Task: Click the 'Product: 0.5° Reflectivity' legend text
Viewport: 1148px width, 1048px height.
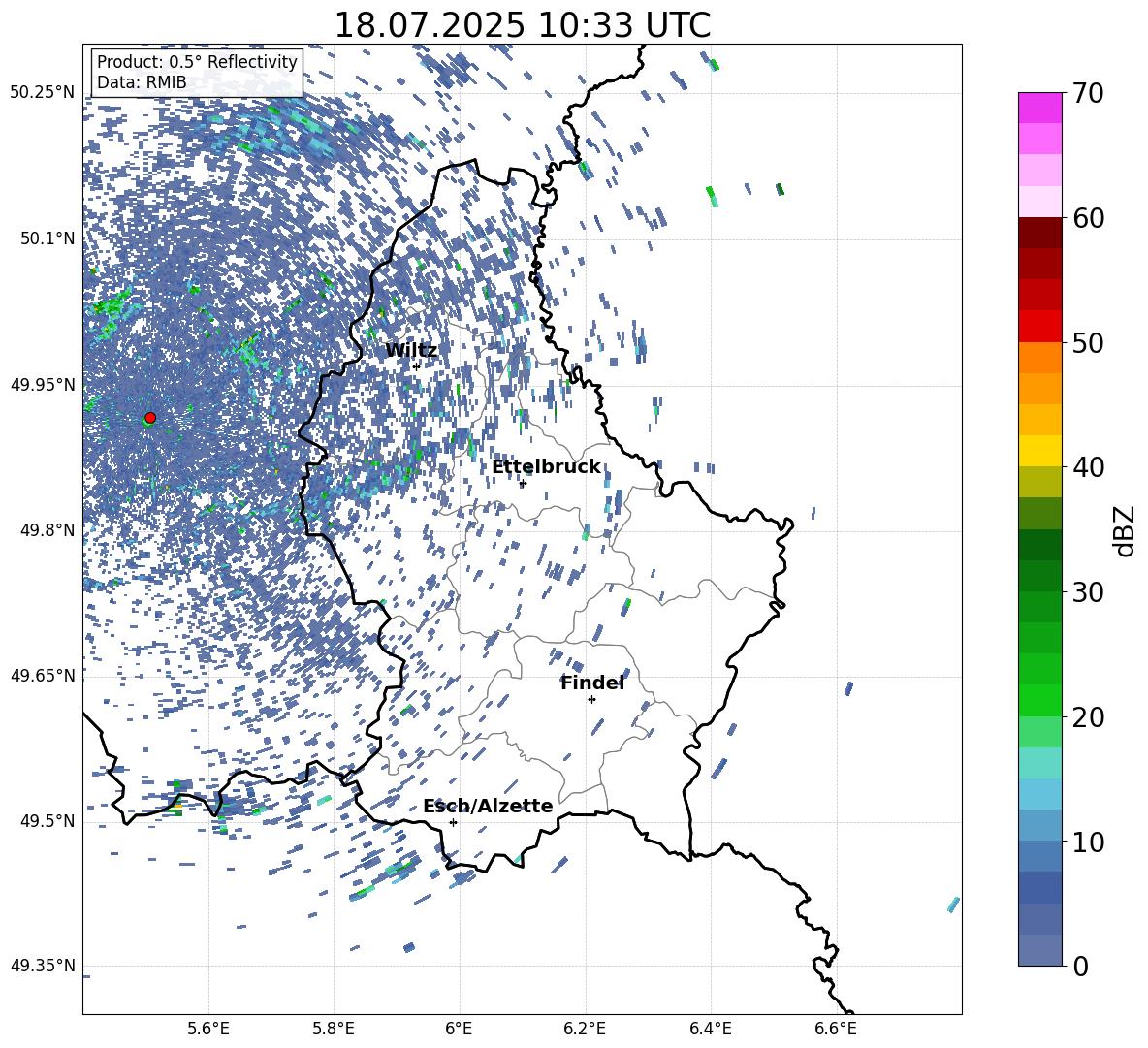Action: click(197, 61)
